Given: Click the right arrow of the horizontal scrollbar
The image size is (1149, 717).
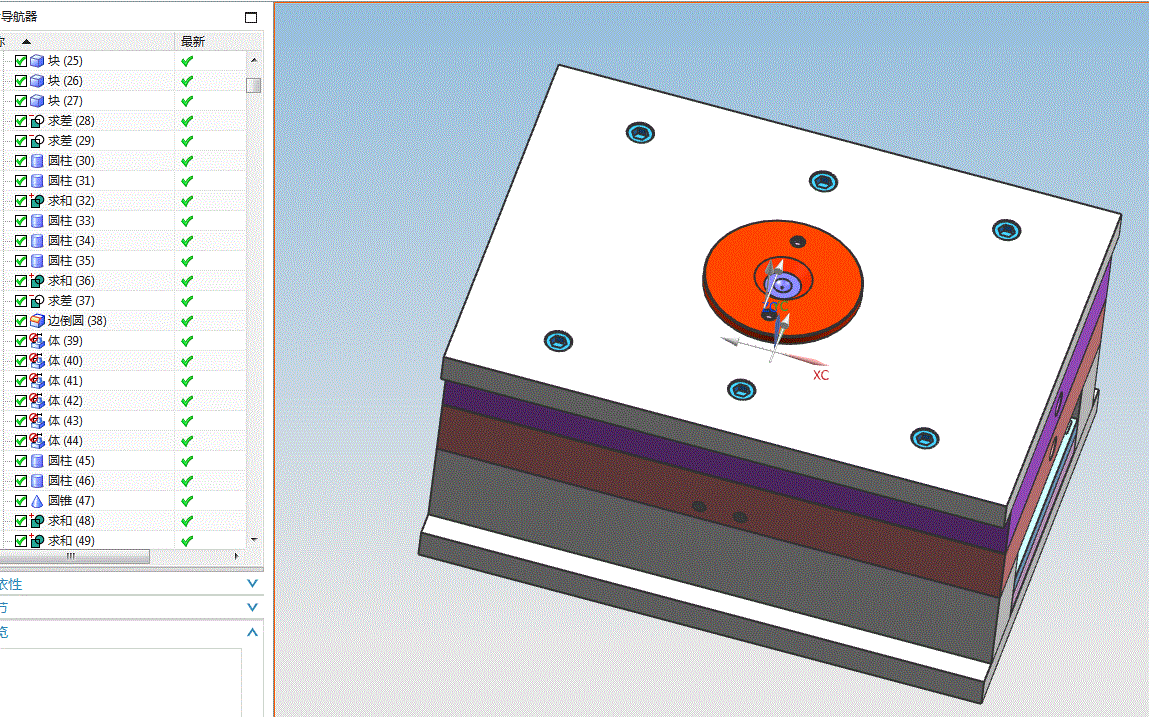Looking at the screenshot, I should 236,556.
